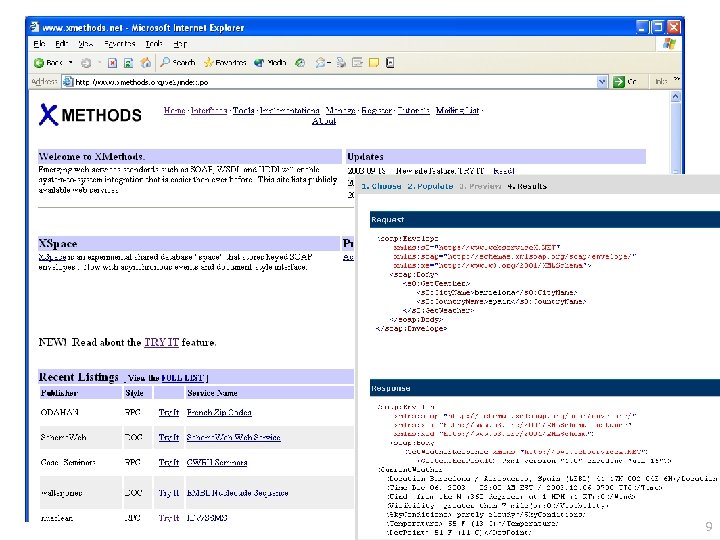The height and width of the screenshot is (540, 720).
Task: Switch to the 1. Choose step tab
Action: point(381,186)
